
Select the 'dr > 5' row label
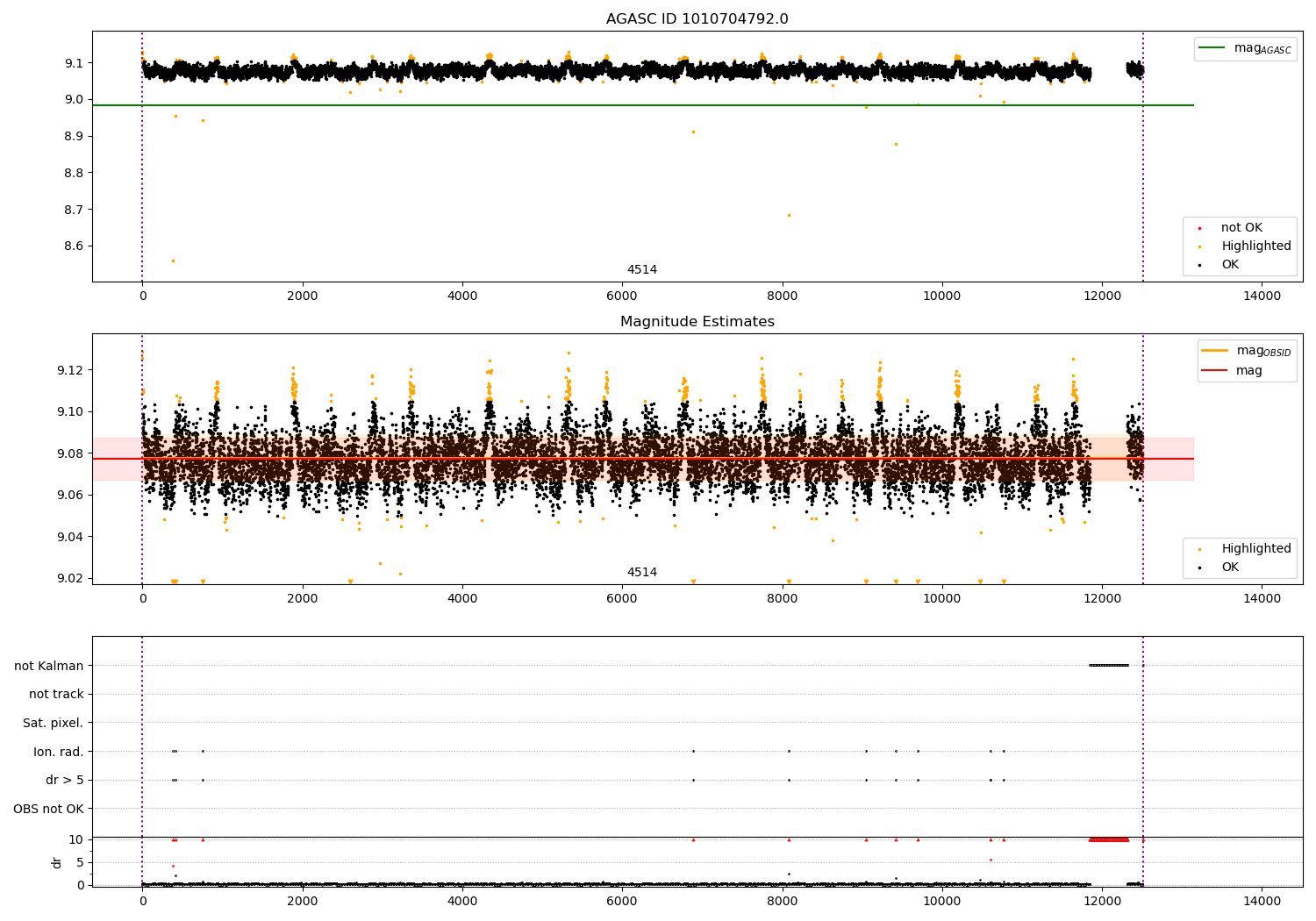[64, 781]
